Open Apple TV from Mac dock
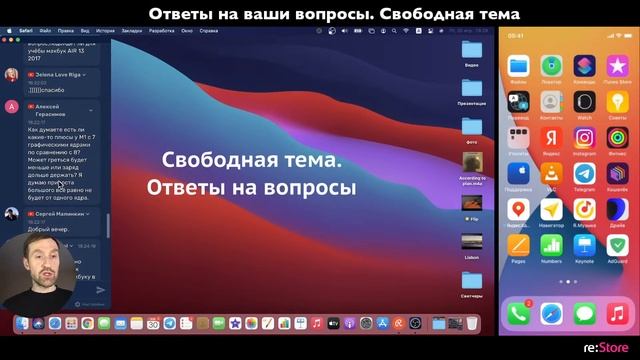 pyautogui.click(x=333, y=324)
